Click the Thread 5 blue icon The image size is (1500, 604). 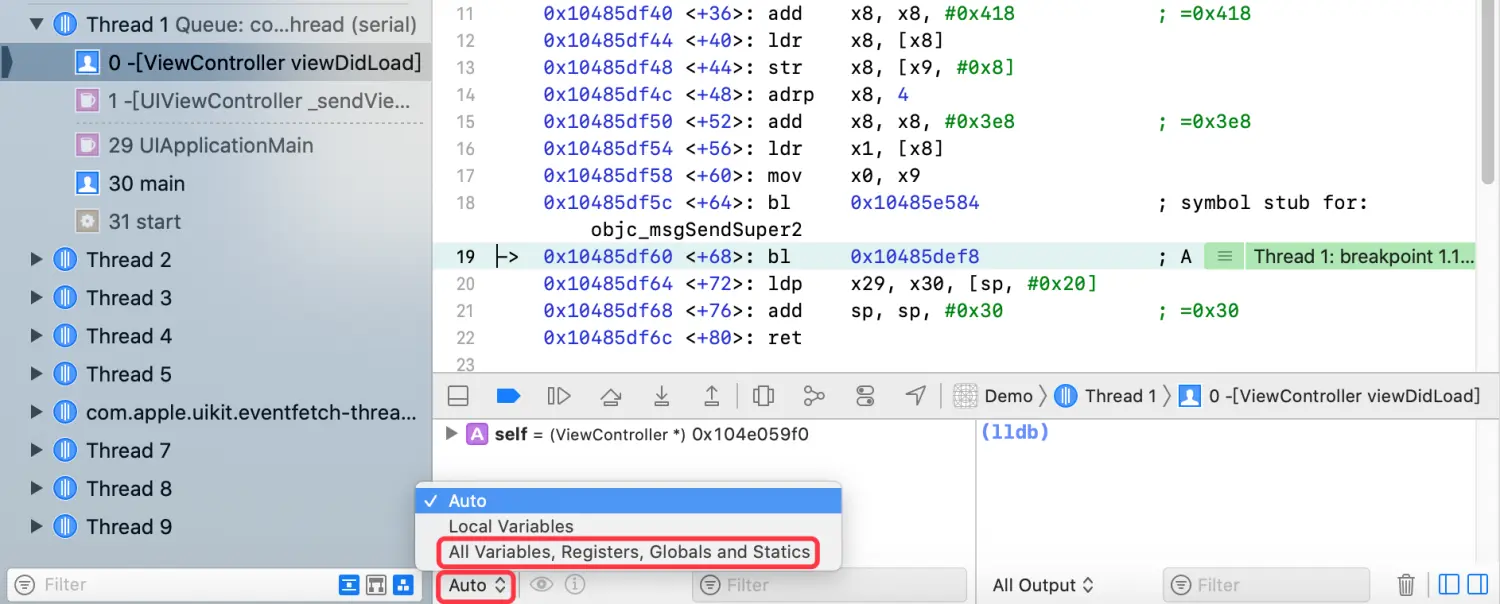[65, 374]
